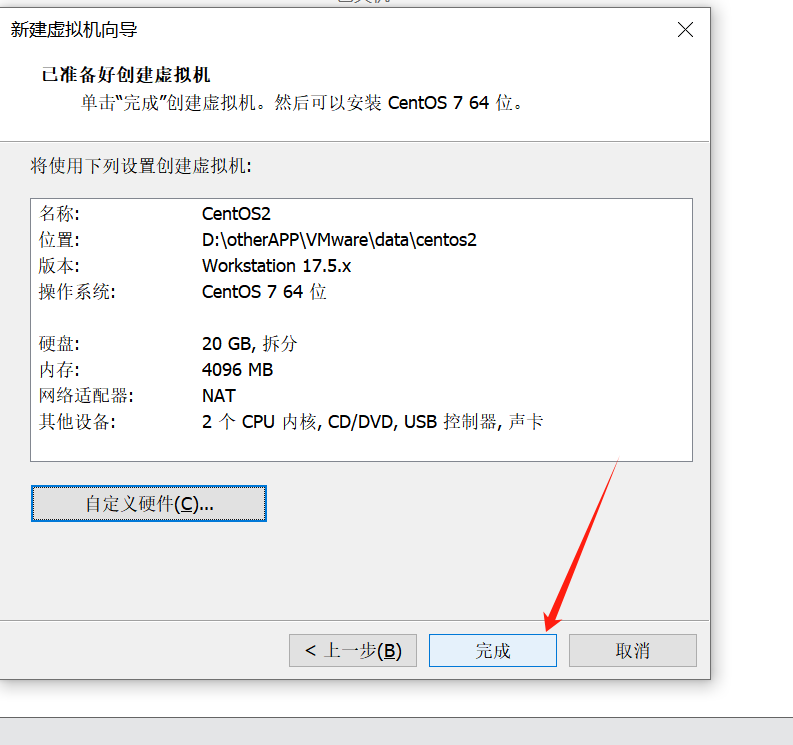Viewport: 793px width, 745px height.
Task: Select the CentOS 7 64 位 list value
Action: (x=264, y=292)
